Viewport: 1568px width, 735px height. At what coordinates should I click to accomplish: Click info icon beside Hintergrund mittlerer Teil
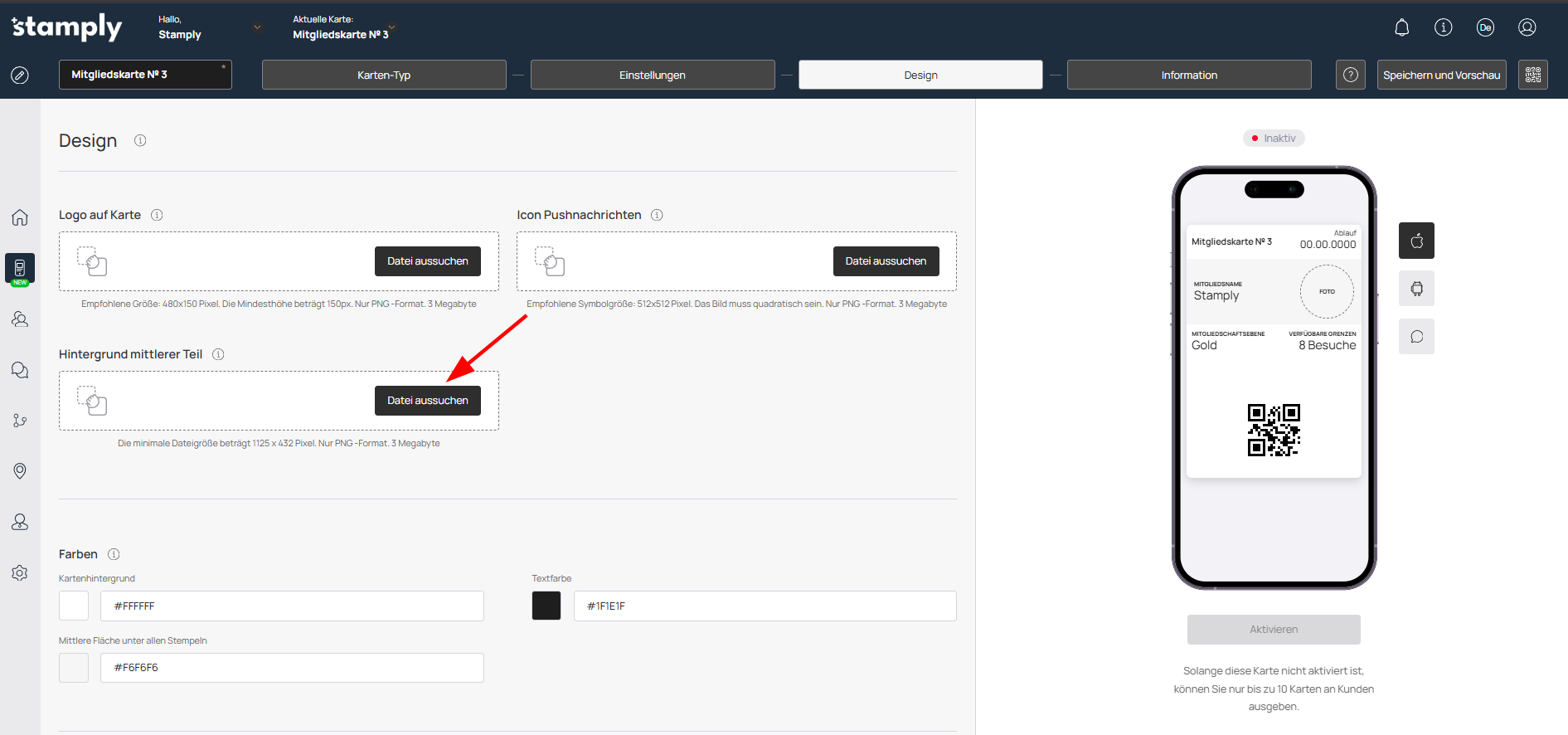point(218,354)
